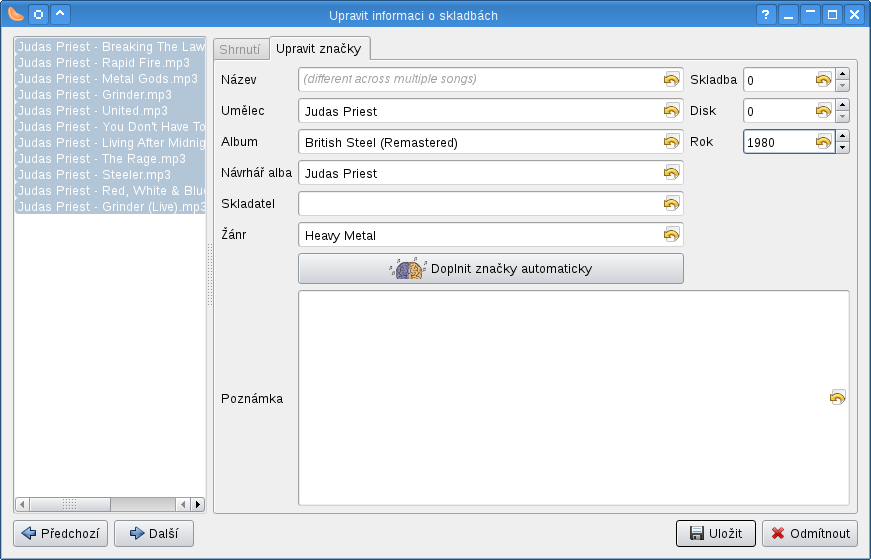
Task: Select Judas Priest - Metal Gods.mp3
Action: pyautogui.click(x=110, y=79)
